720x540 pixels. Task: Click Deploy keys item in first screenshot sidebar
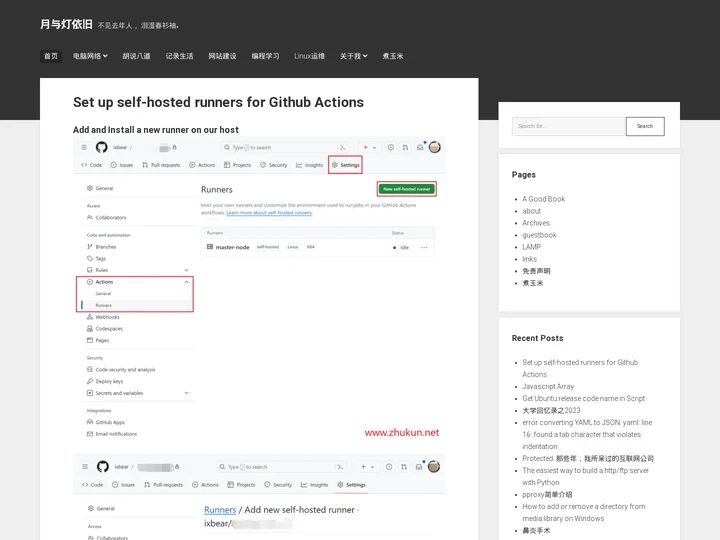105,381
